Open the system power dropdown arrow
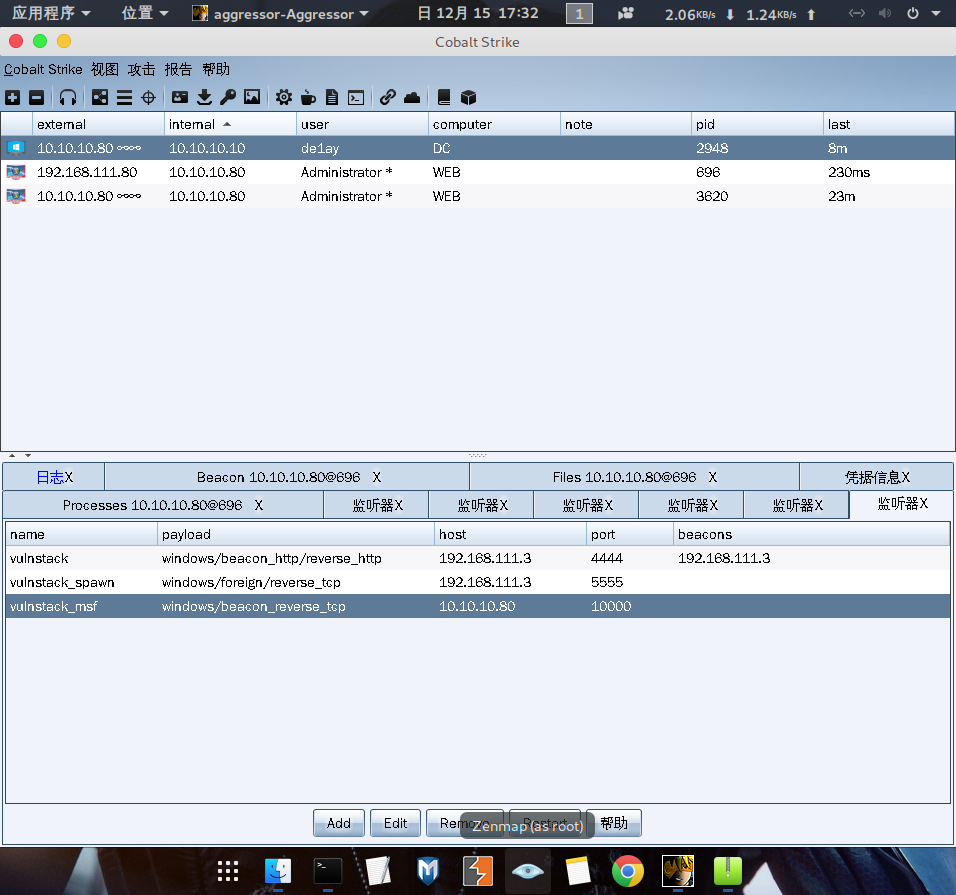956x895 pixels. (x=936, y=13)
